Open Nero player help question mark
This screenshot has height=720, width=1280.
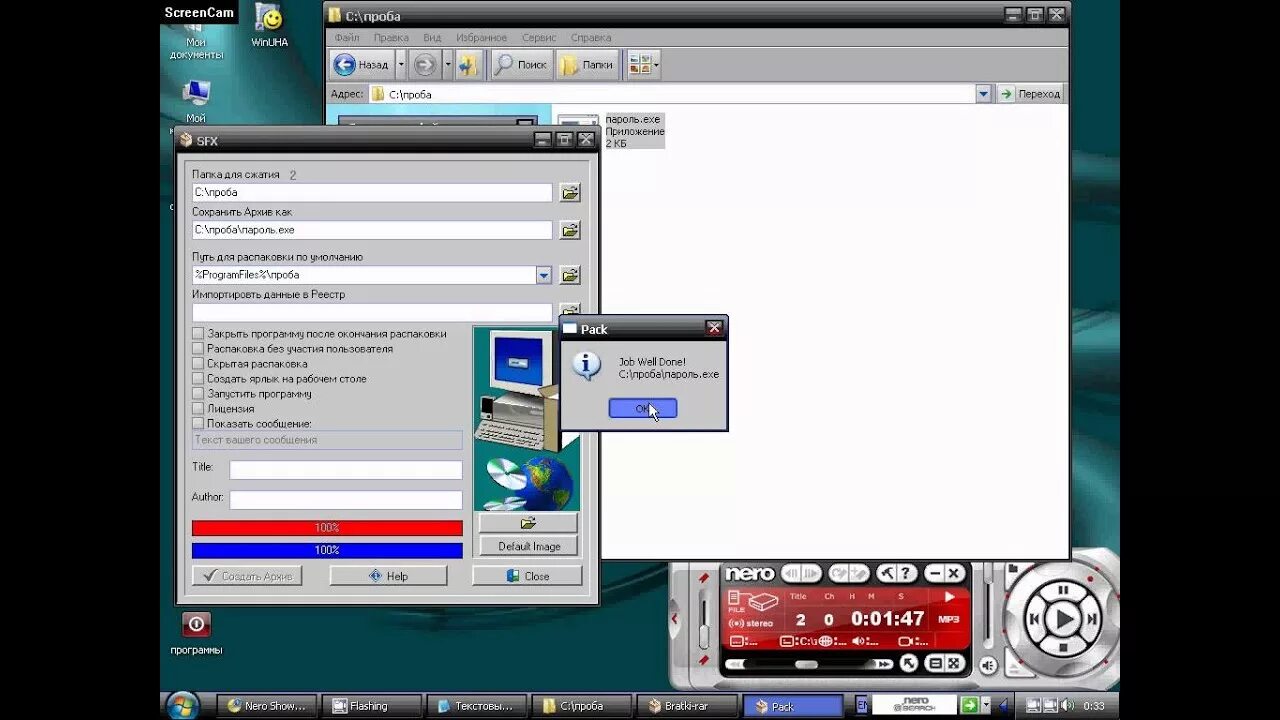(x=906, y=573)
